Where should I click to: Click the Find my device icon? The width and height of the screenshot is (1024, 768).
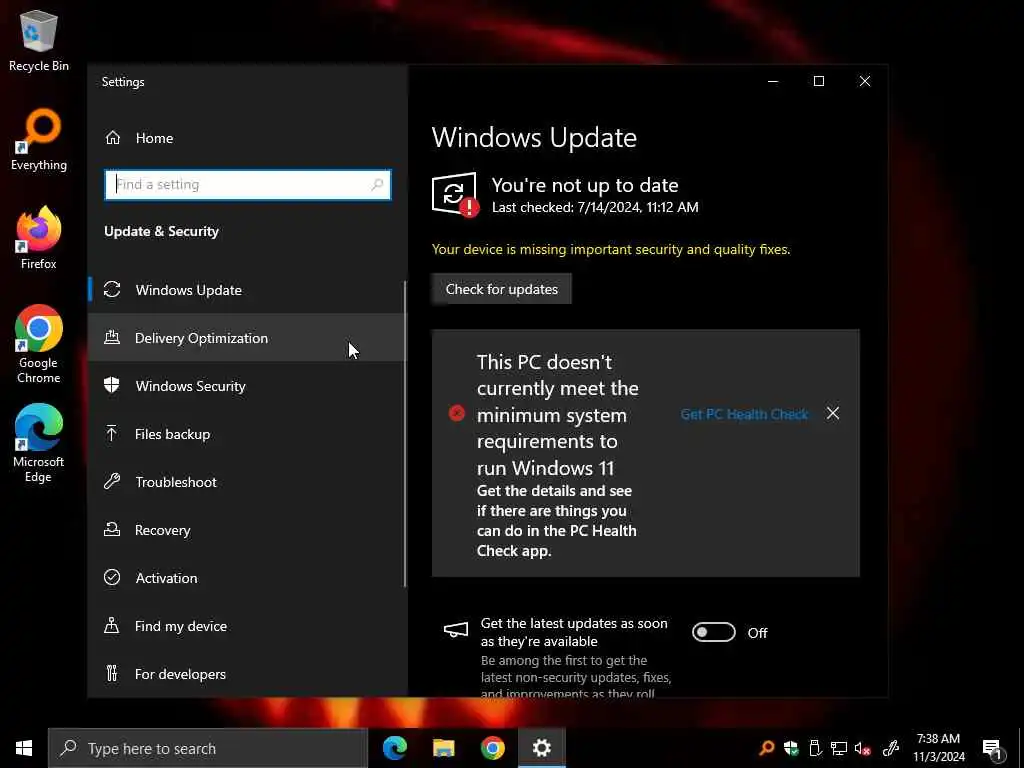[x=112, y=626]
